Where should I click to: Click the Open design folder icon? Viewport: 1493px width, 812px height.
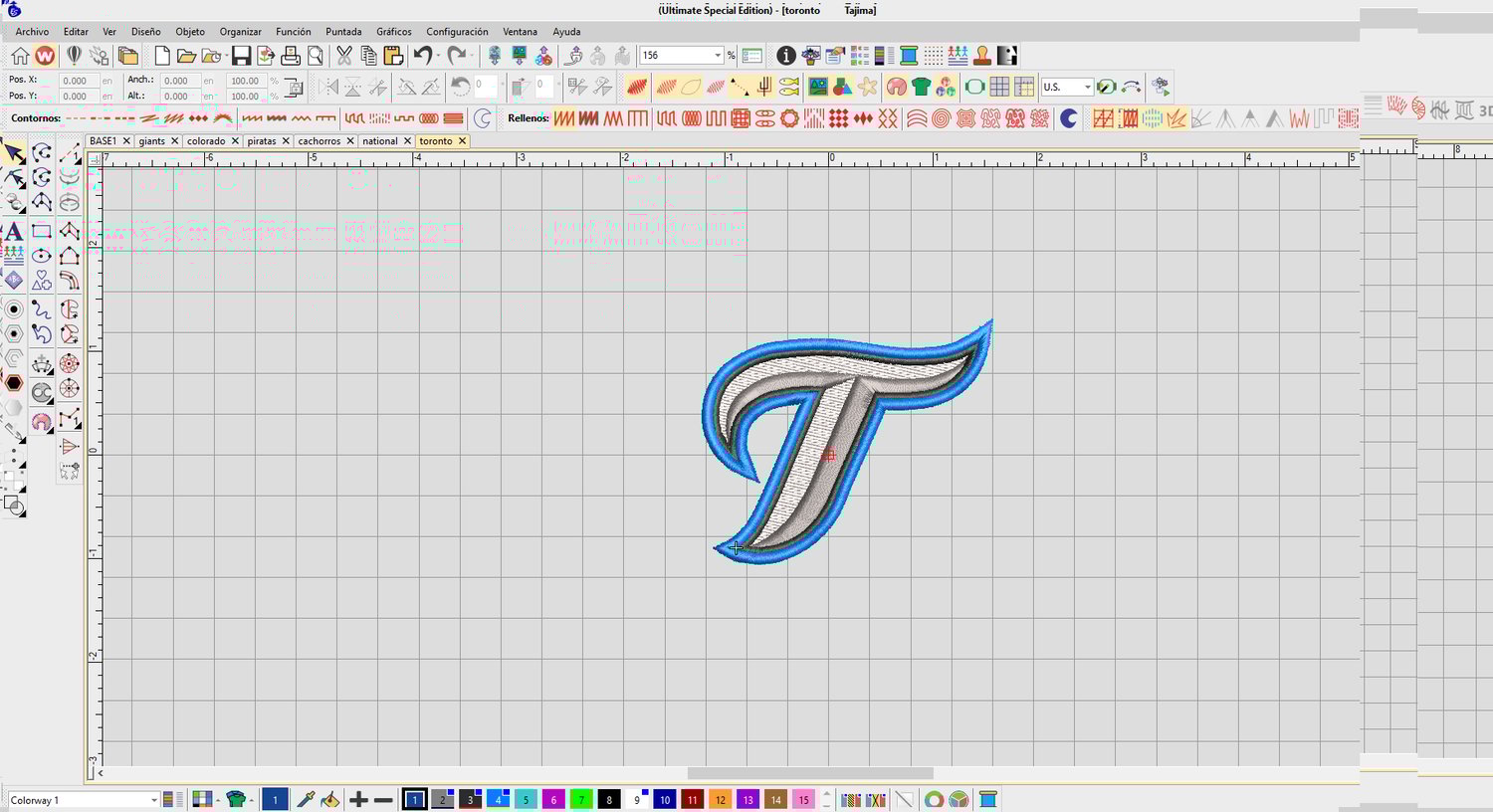click(x=185, y=56)
